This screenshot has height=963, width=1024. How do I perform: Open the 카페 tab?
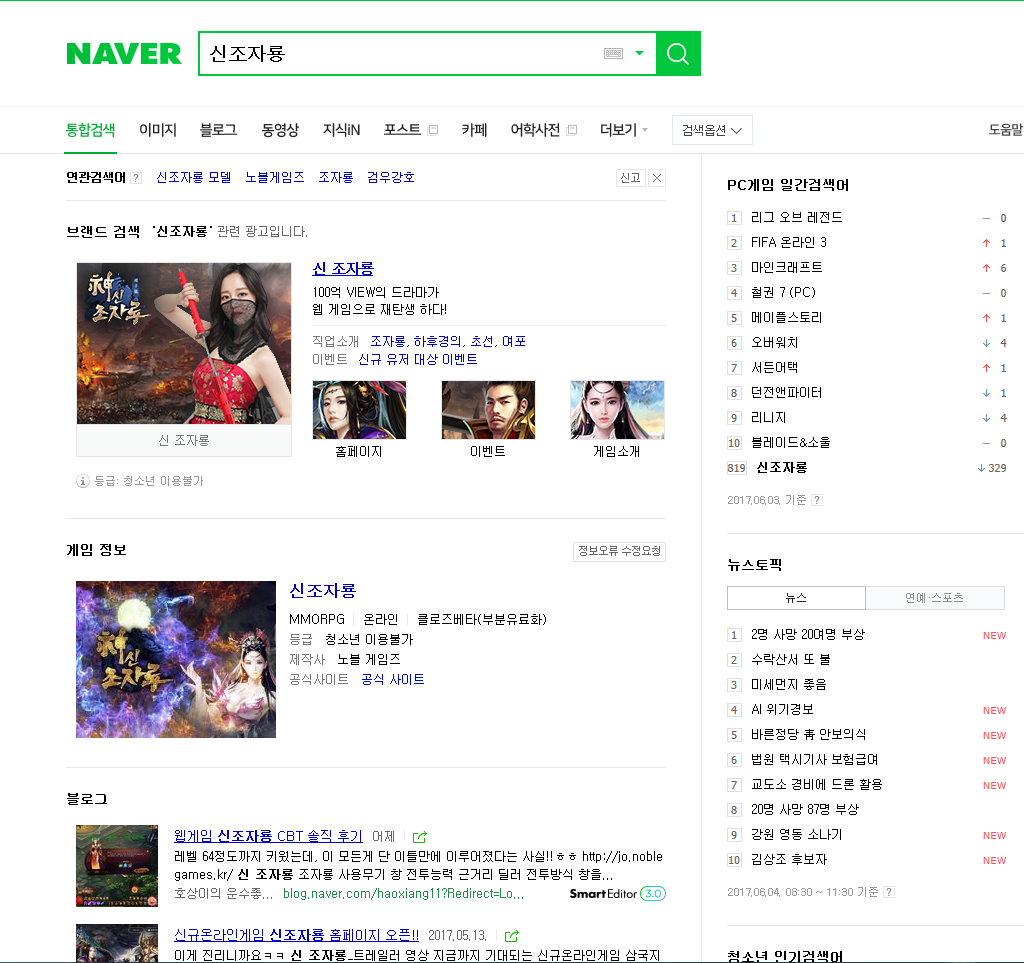tap(474, 130)
